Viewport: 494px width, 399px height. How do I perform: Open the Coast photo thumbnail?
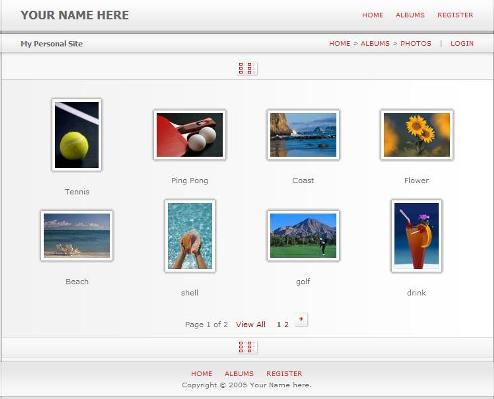tap(303, 135)
